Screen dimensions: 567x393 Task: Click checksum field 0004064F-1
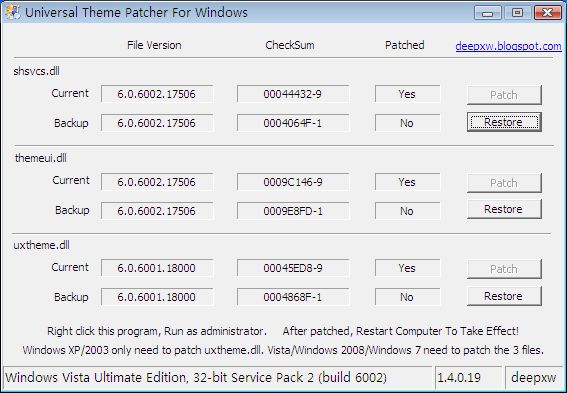[x=293, y=123]
